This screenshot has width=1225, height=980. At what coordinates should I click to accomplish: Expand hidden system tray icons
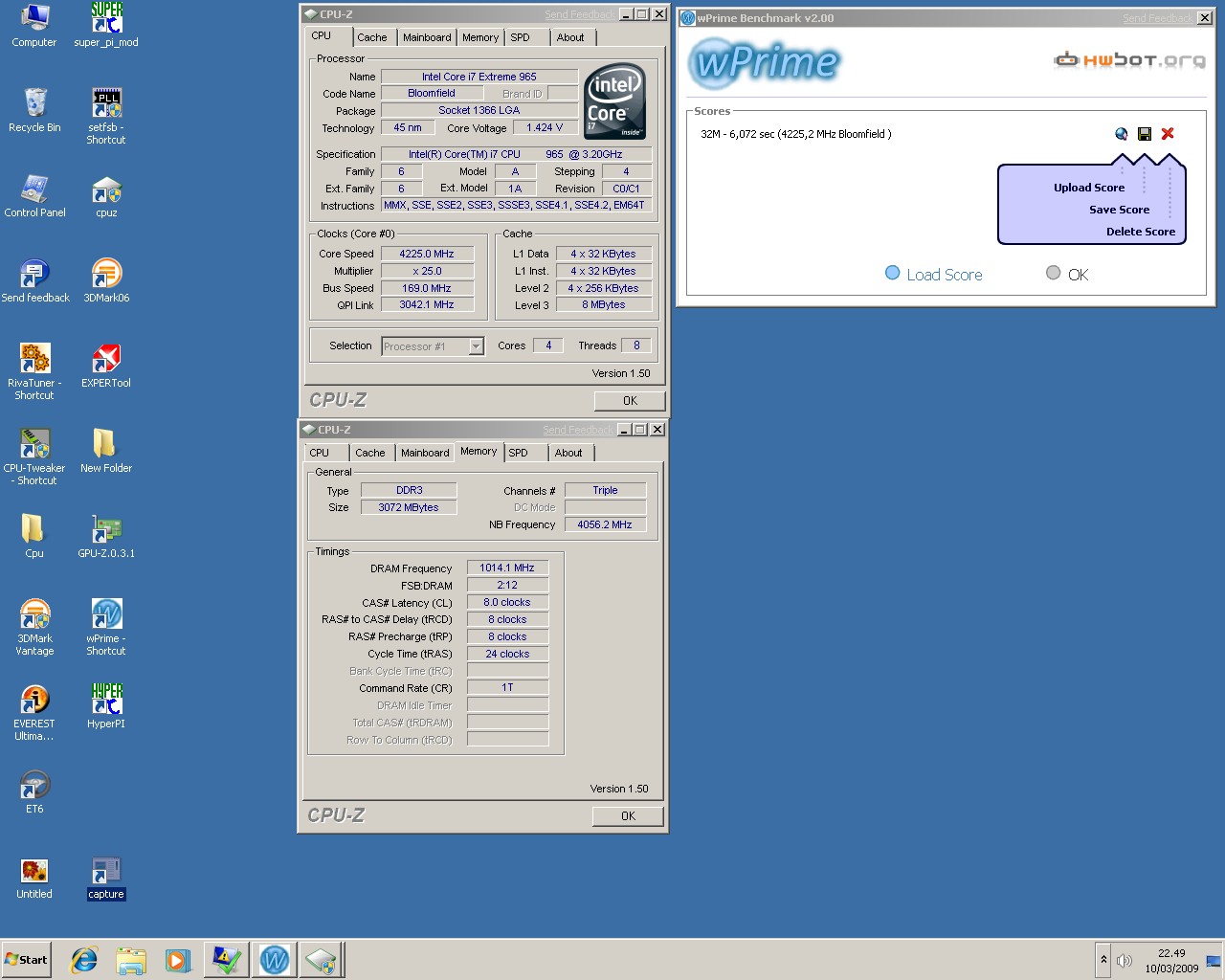click(1103, 960)
